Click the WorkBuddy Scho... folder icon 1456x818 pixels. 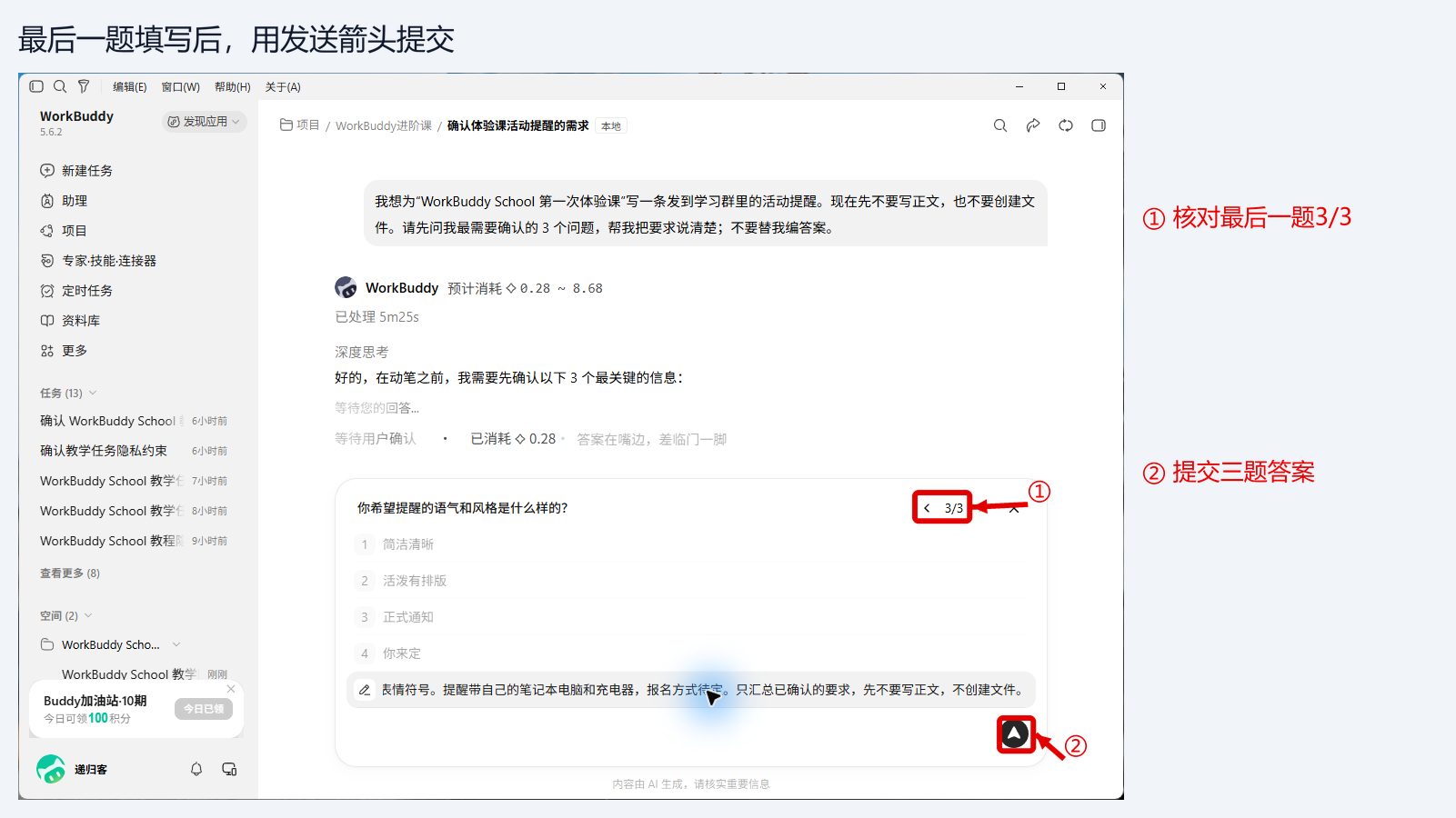pyautogui.click(x=47, y=644)
